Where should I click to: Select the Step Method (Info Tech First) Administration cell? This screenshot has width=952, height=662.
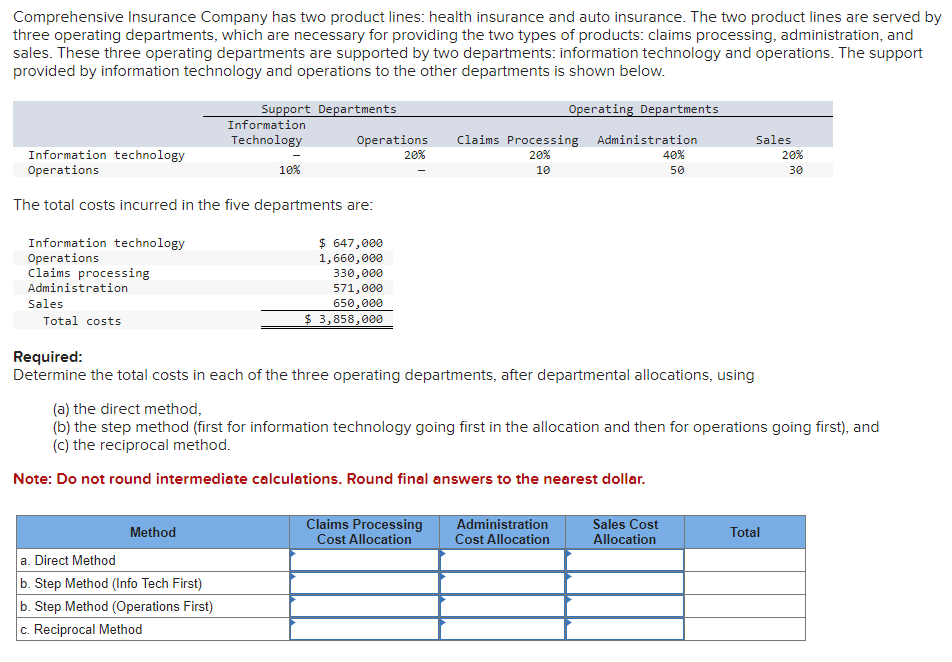pyautogui.click(x=502, y=583)
